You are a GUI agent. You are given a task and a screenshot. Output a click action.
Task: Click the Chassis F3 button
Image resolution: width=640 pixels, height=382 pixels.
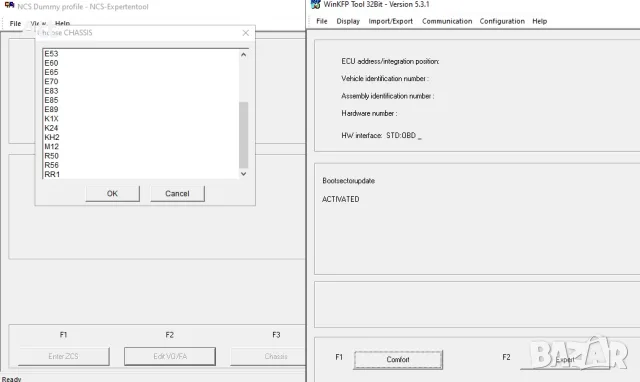click(x=268, y=356)
